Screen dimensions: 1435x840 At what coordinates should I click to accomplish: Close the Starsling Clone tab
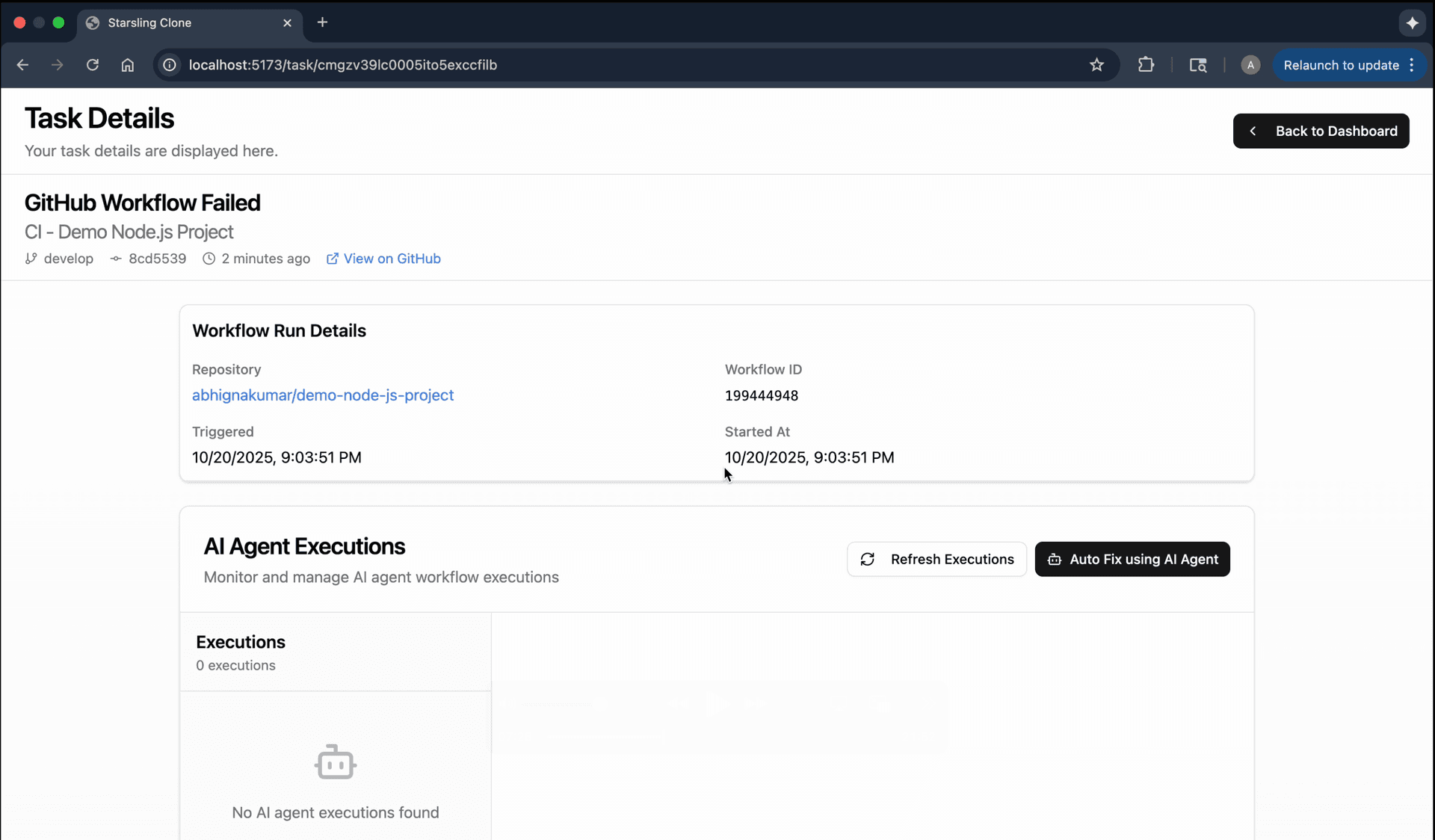pos(287,23)
